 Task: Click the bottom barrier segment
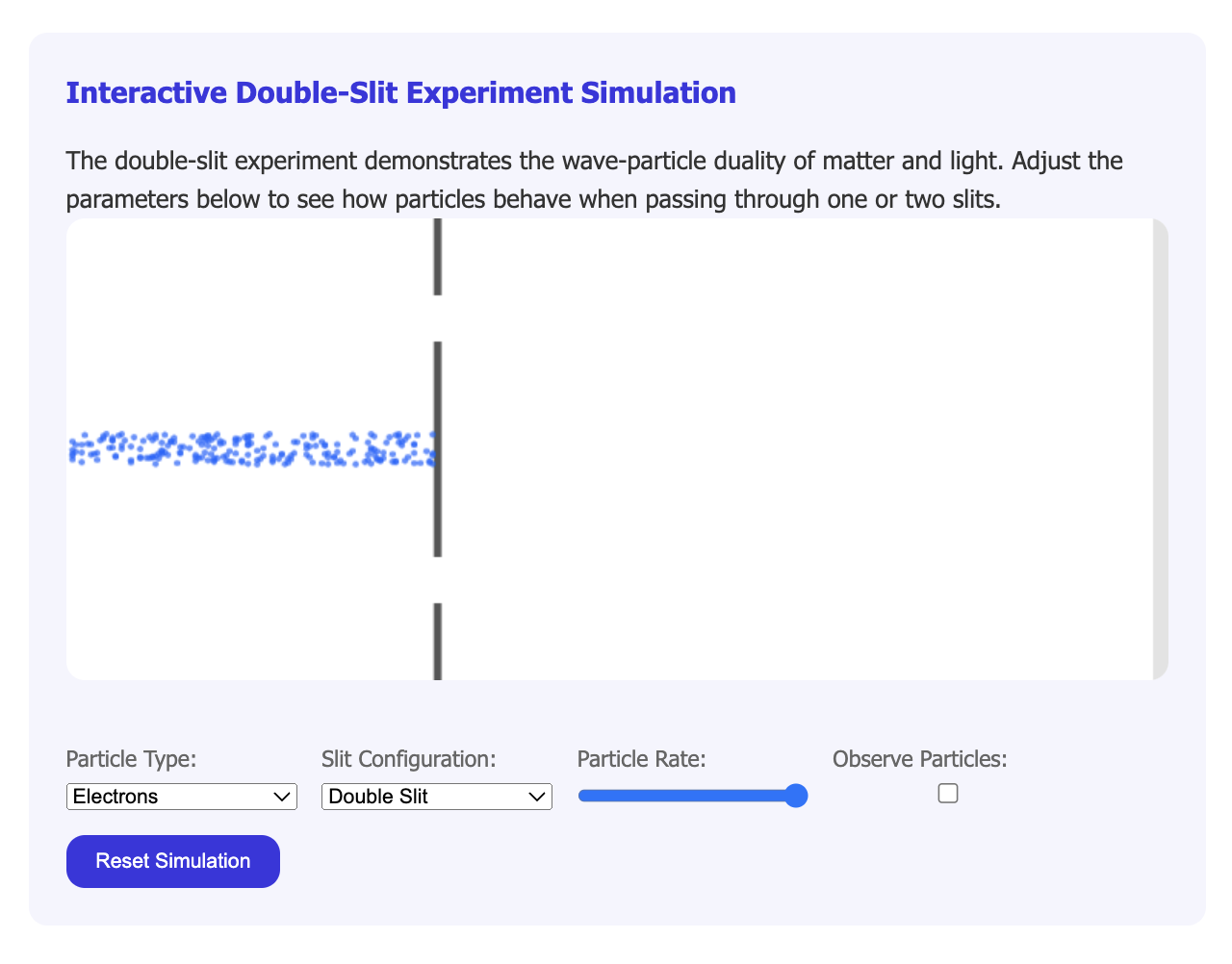tap(438, 642)
